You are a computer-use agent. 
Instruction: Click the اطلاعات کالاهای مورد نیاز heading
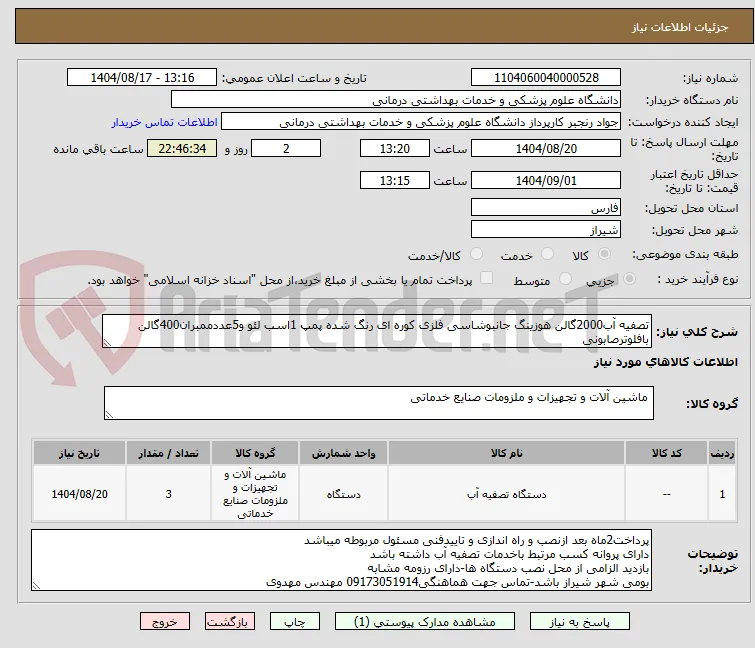[x=665, y=362]
